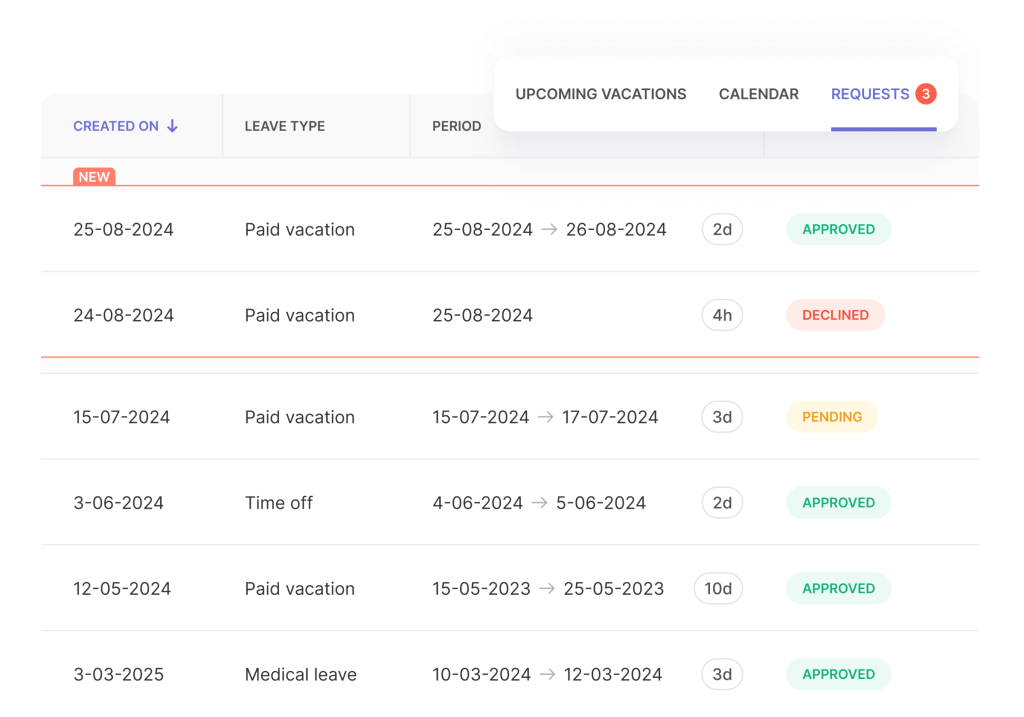Click period end date 26-08-2024
This screenshot has height=717, width=1024.
click(616, 229)
